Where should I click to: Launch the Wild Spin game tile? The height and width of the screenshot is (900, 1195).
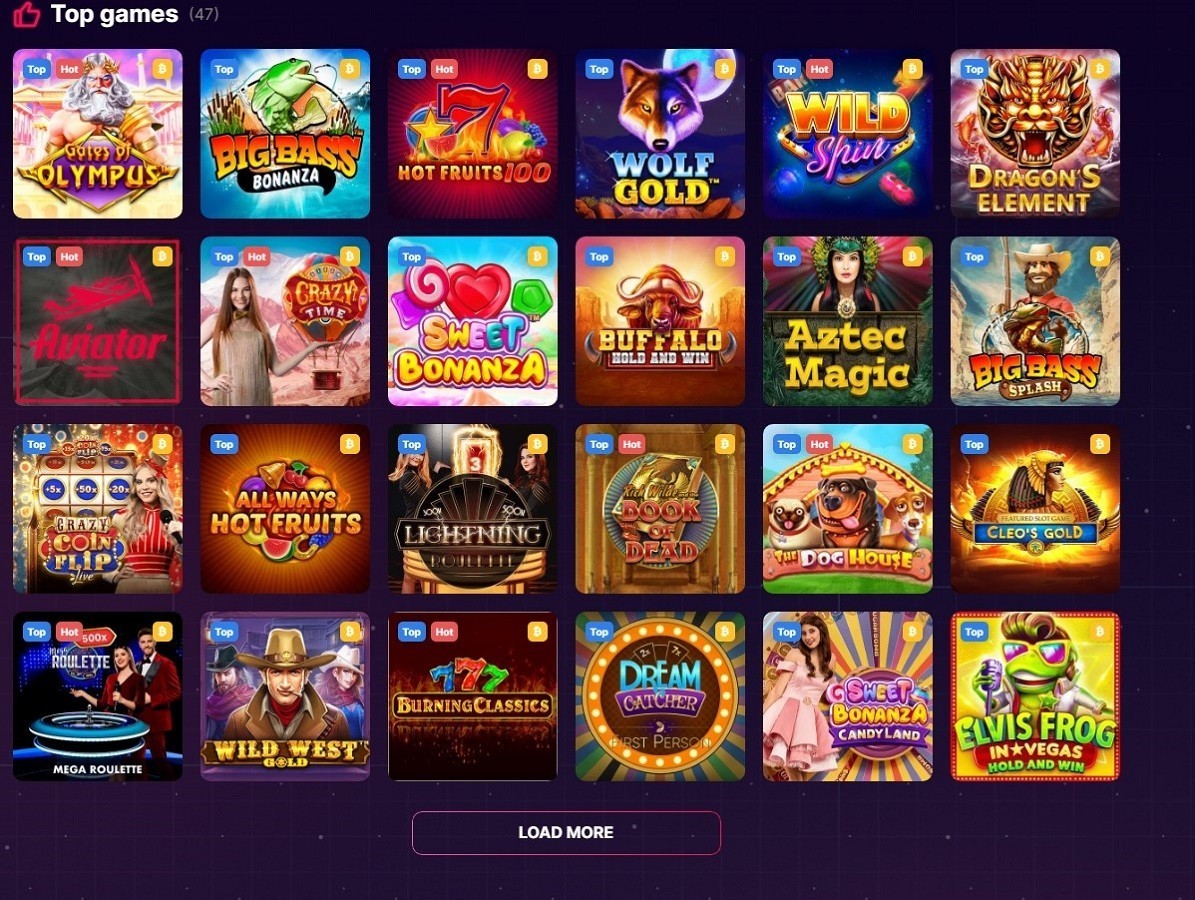(x=847, y=134)
